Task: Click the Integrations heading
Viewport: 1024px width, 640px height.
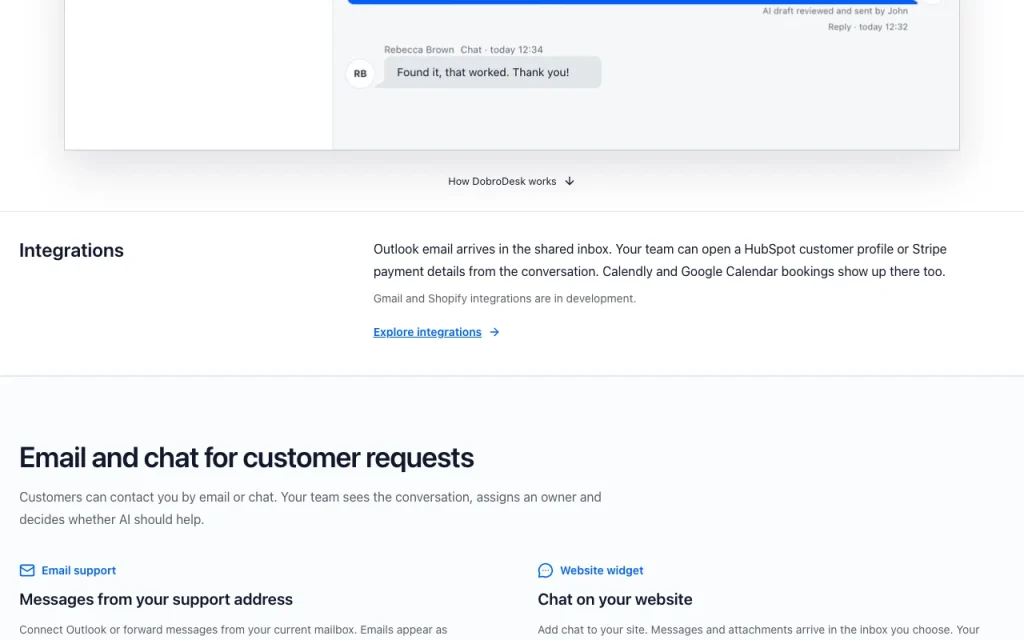Action: tap(71, 250)
